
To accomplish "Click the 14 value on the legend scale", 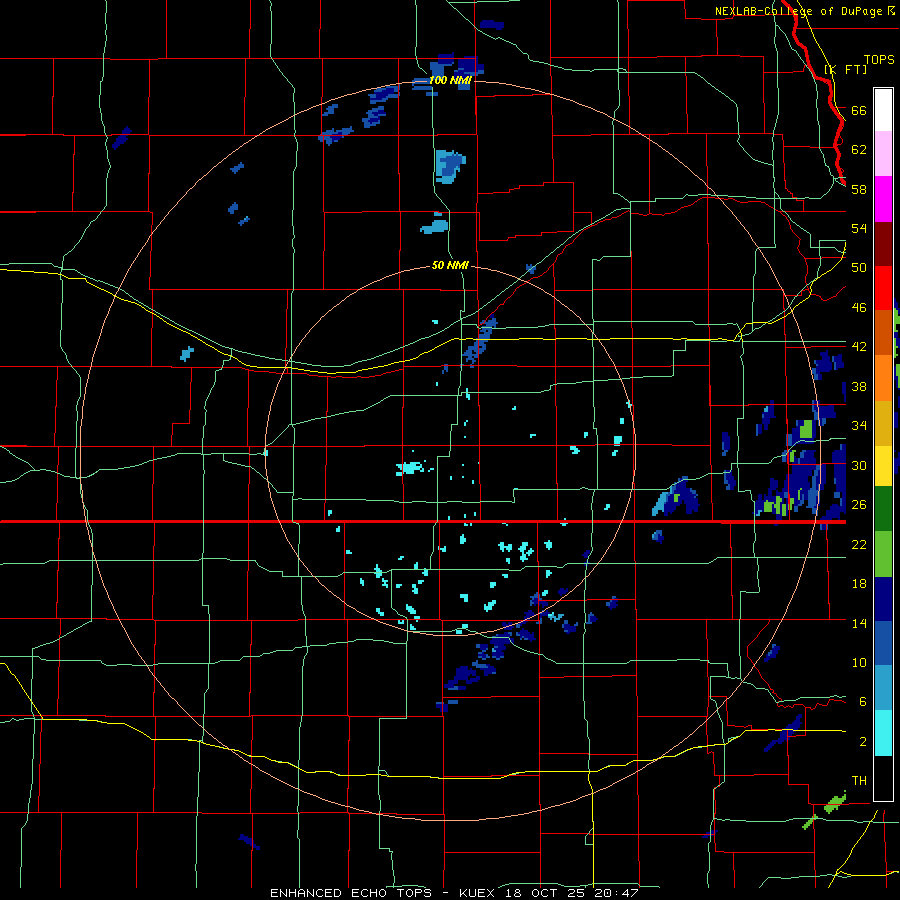I will [859, 623].
